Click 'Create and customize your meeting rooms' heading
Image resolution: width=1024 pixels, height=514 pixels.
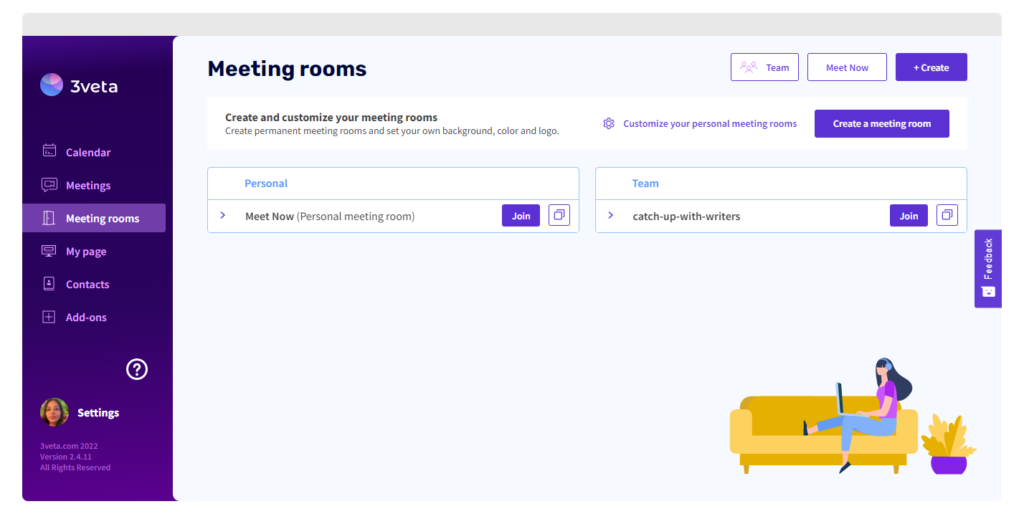pyautogui.click(x=331, y=118)
